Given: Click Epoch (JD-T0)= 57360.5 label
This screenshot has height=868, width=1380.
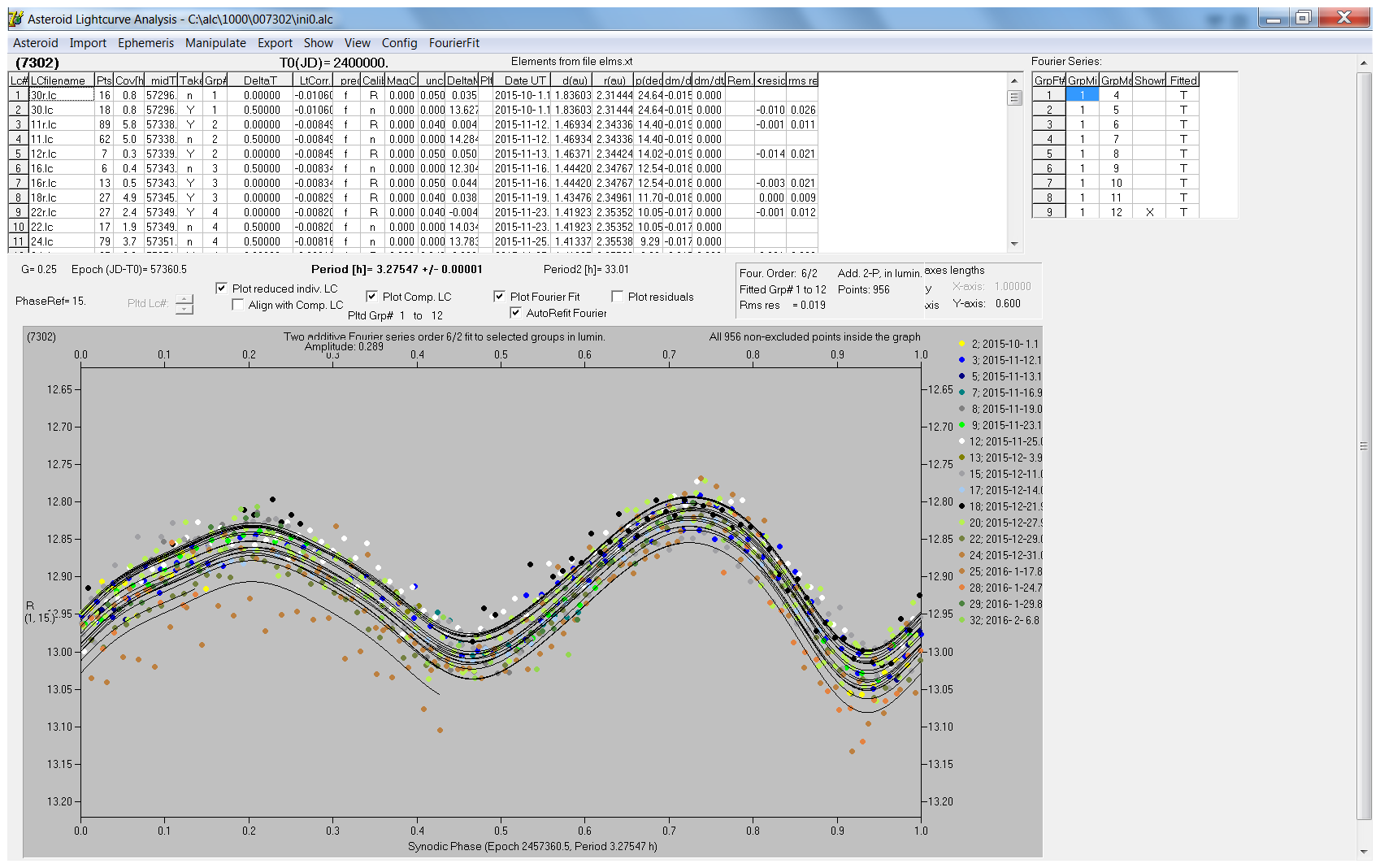Looking at the screenshot, I should coord(128,269).
